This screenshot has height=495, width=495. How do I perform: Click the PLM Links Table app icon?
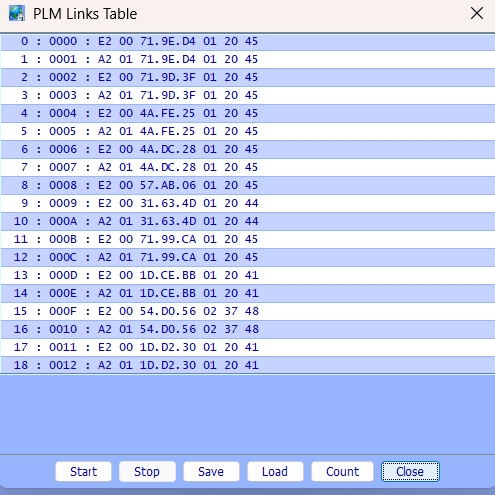pos(17,14)
